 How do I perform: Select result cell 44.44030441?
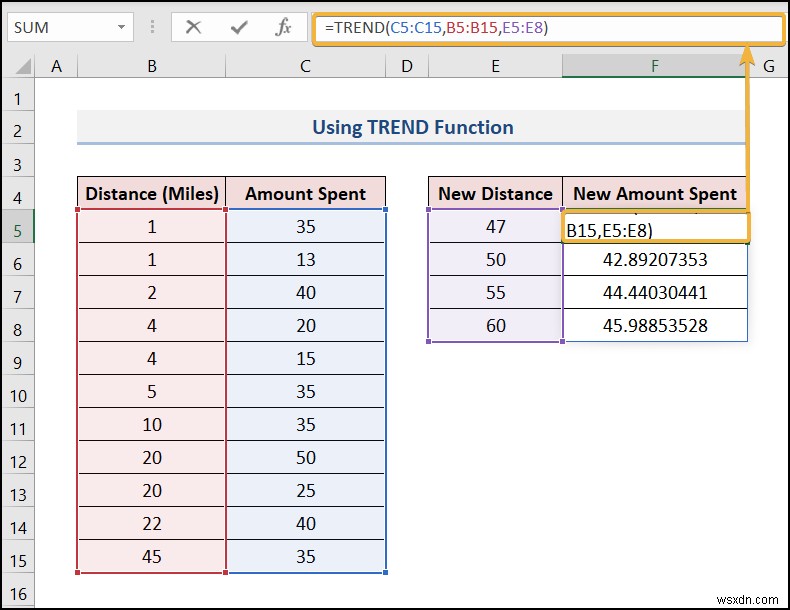click(x=654, y=292)
